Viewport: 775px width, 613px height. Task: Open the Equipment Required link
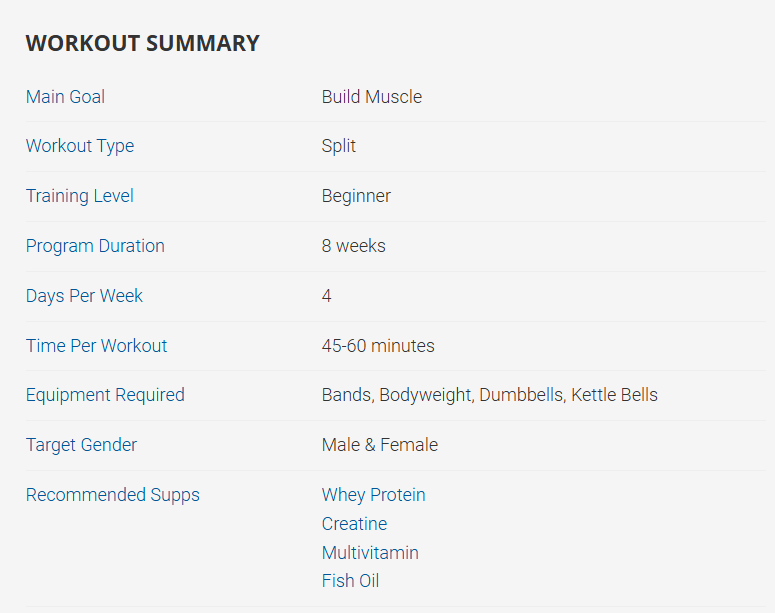click(x=105, y=395)
